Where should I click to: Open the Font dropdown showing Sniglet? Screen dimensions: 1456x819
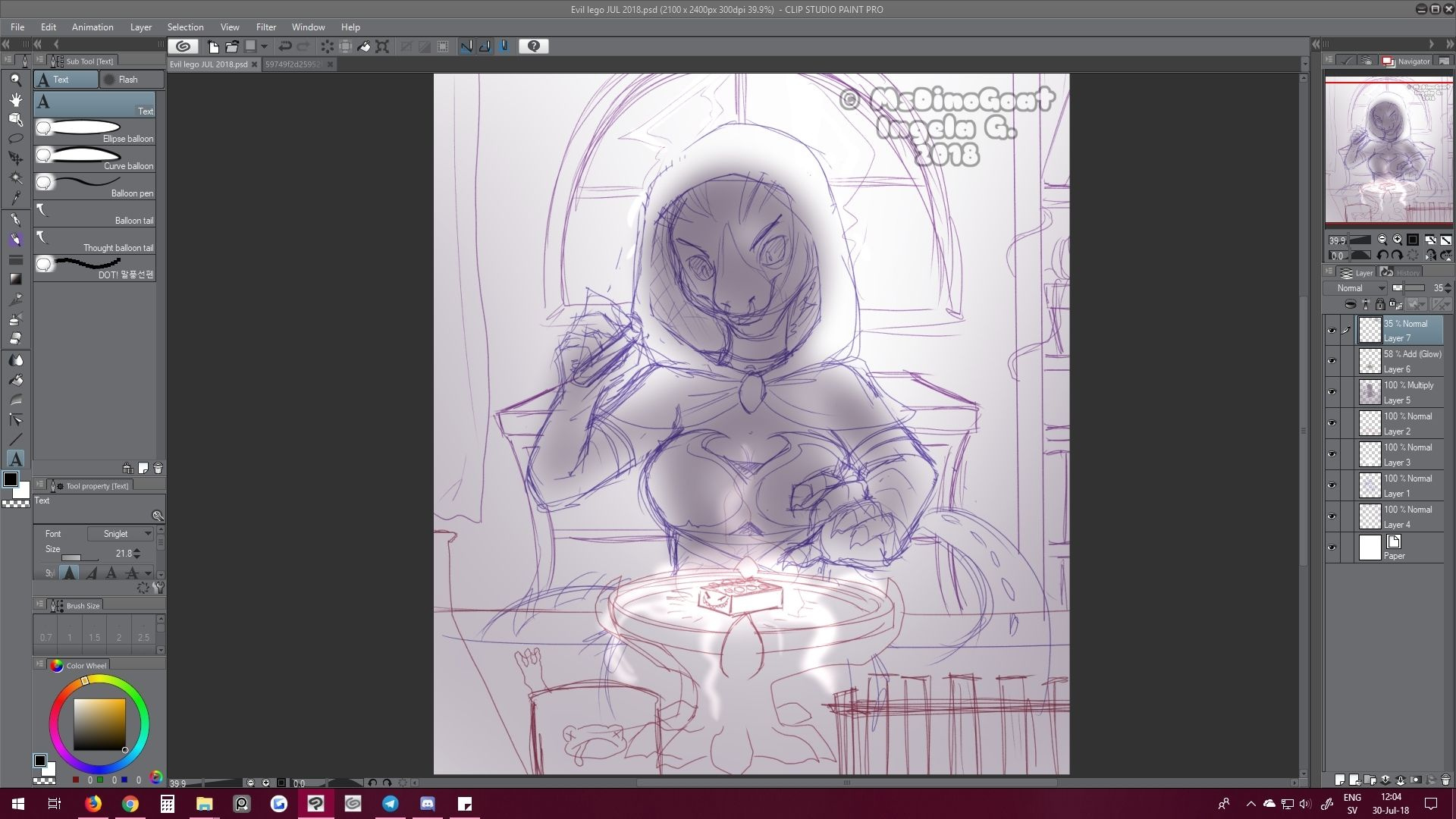coord(121,534)
